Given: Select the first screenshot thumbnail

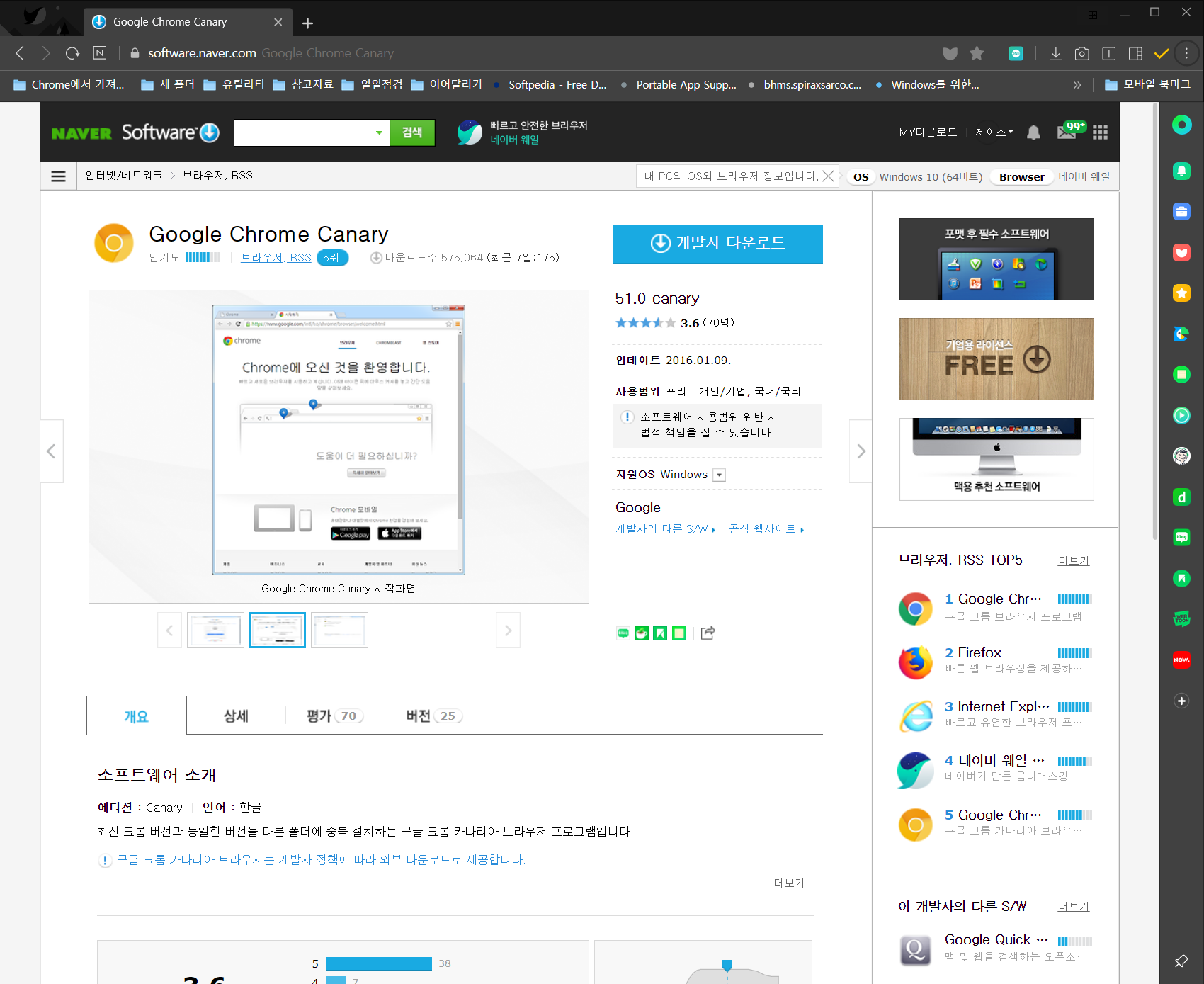Looking at the screenshot, I should tap(215, 630).
